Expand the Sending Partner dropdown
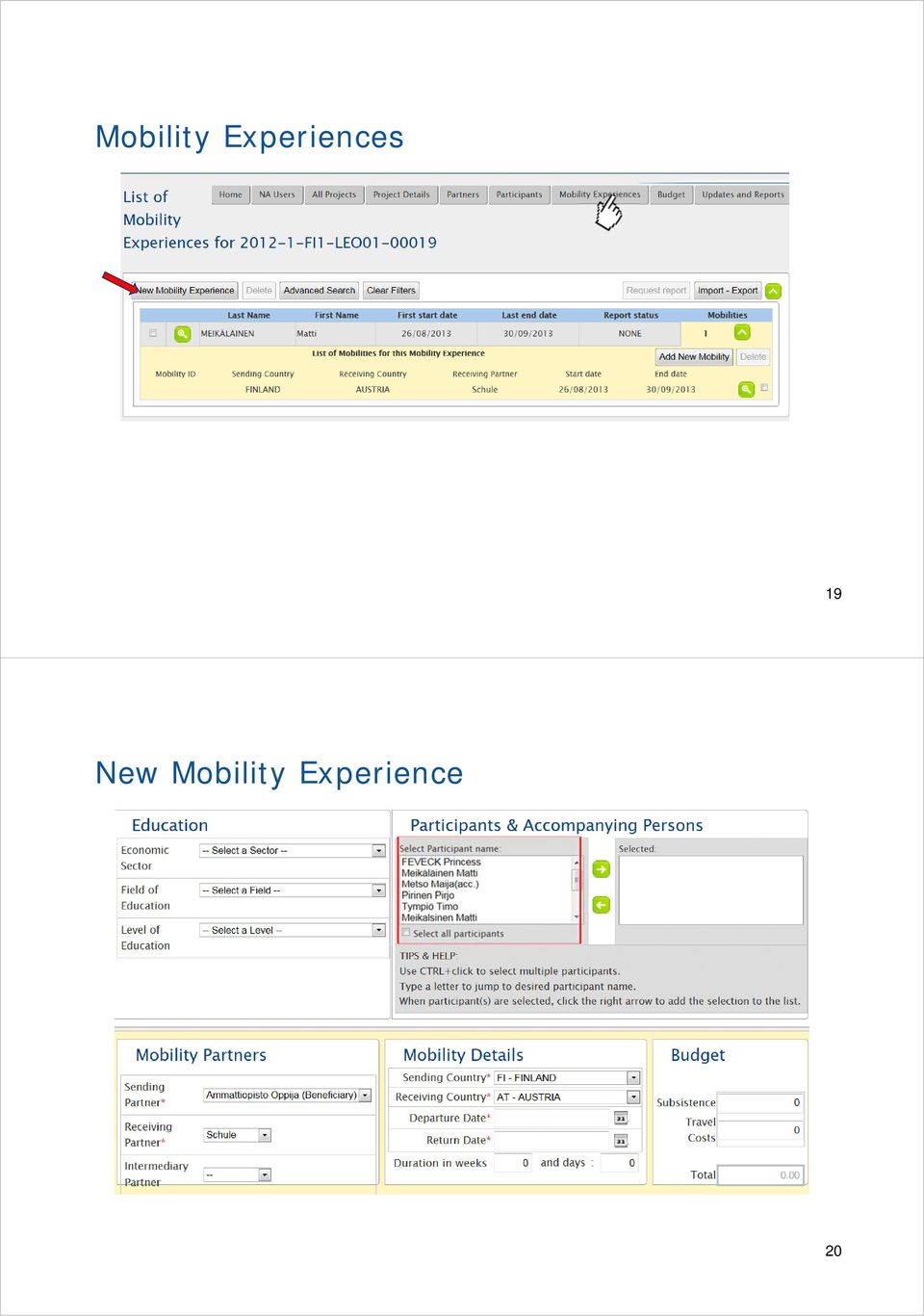Screen dimensions: 924x1316 click(x=288, y=1096)
